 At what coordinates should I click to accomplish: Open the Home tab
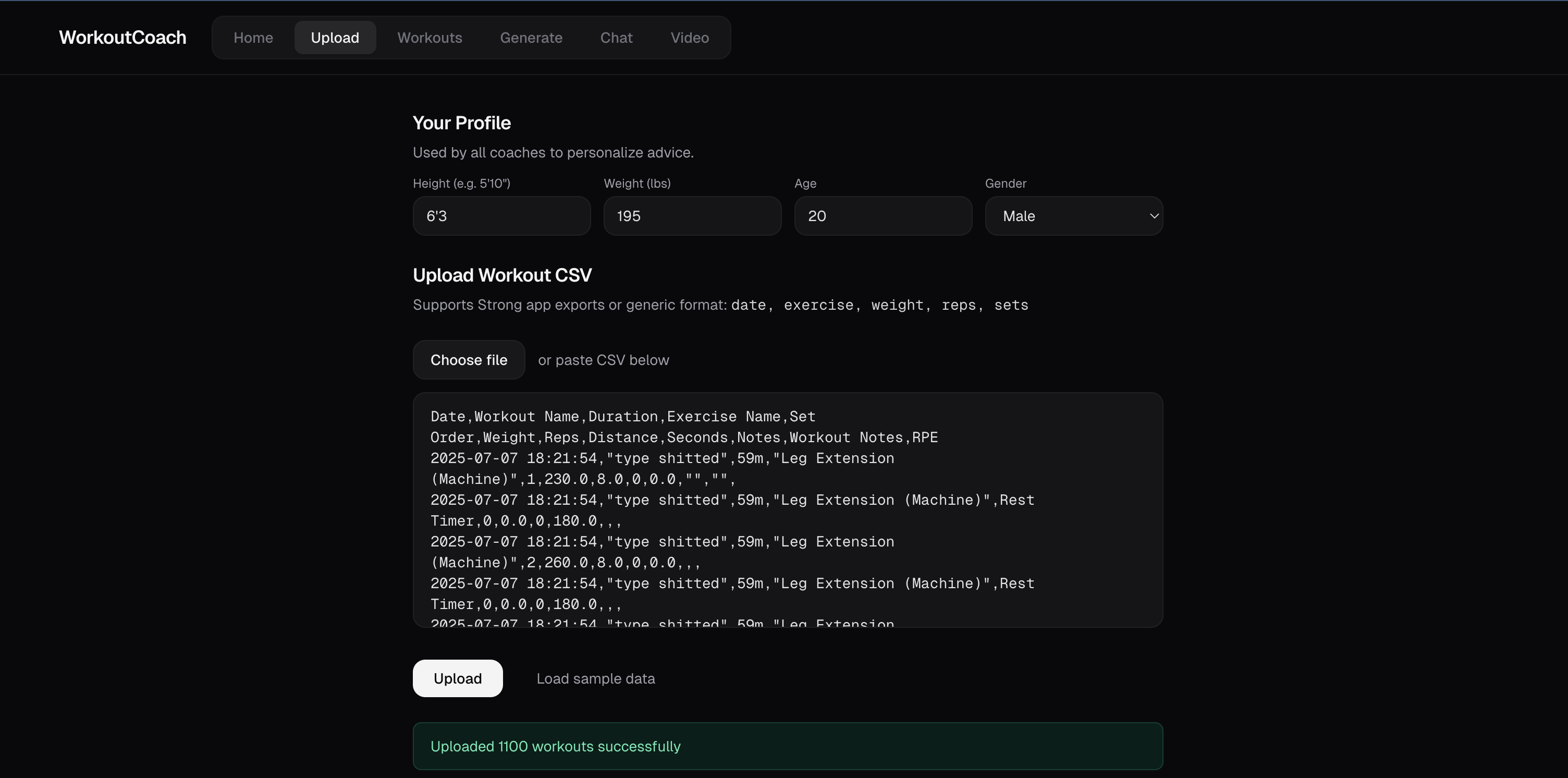click(x=253, y=38)
